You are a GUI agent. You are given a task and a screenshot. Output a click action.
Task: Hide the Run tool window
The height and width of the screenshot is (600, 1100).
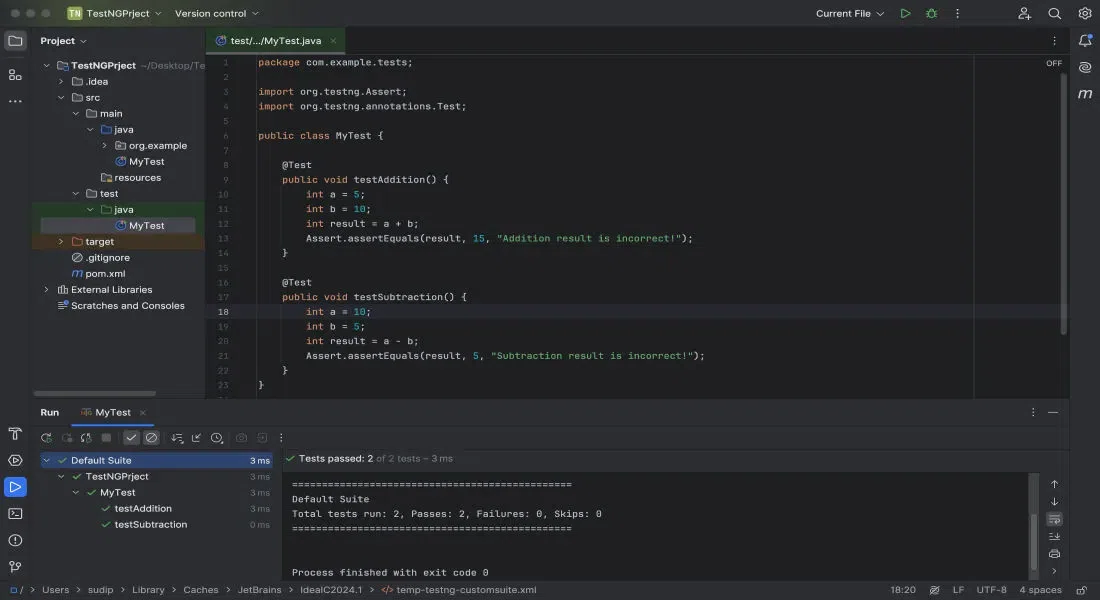(1053, 413)
